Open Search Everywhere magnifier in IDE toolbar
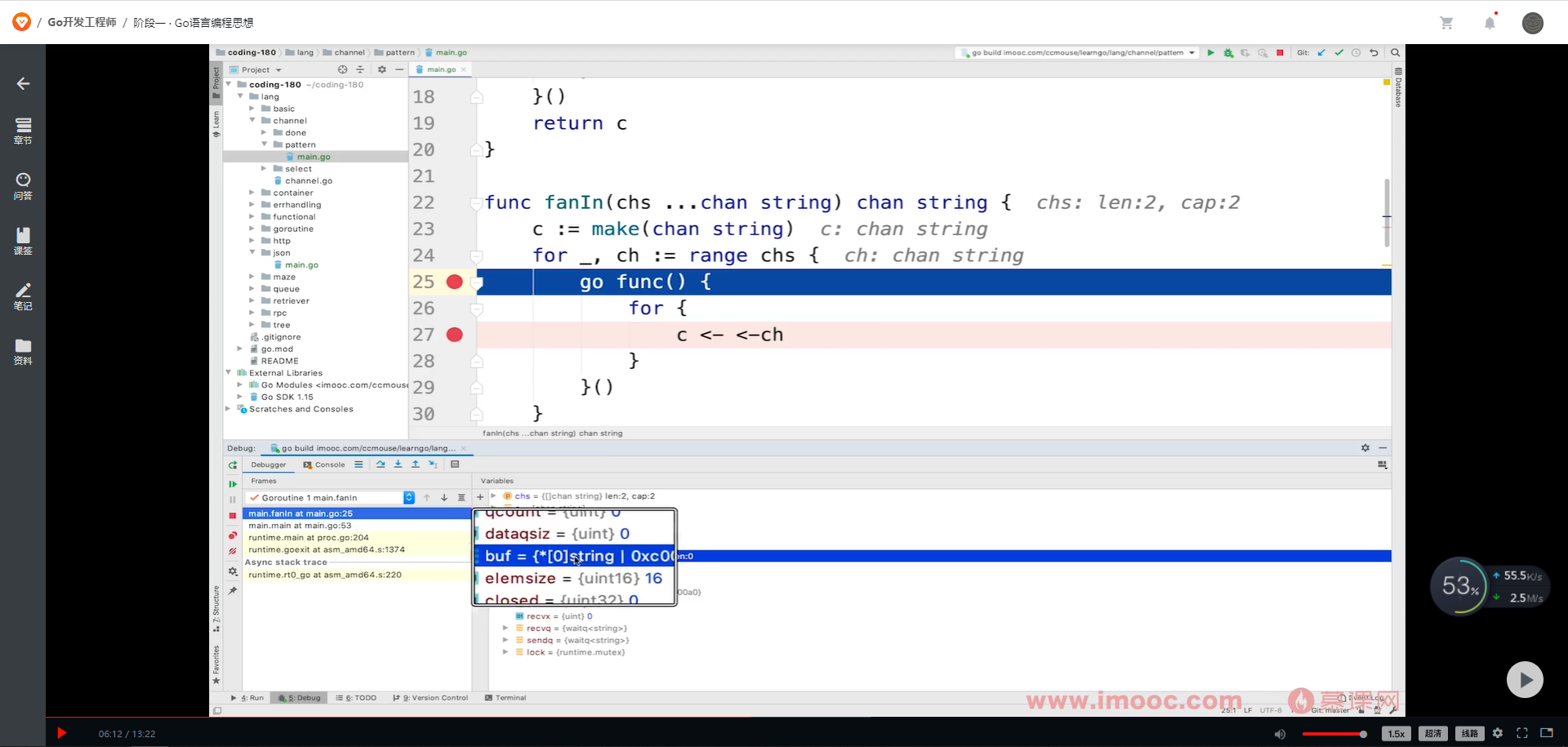 click(x=1396, y=52)
